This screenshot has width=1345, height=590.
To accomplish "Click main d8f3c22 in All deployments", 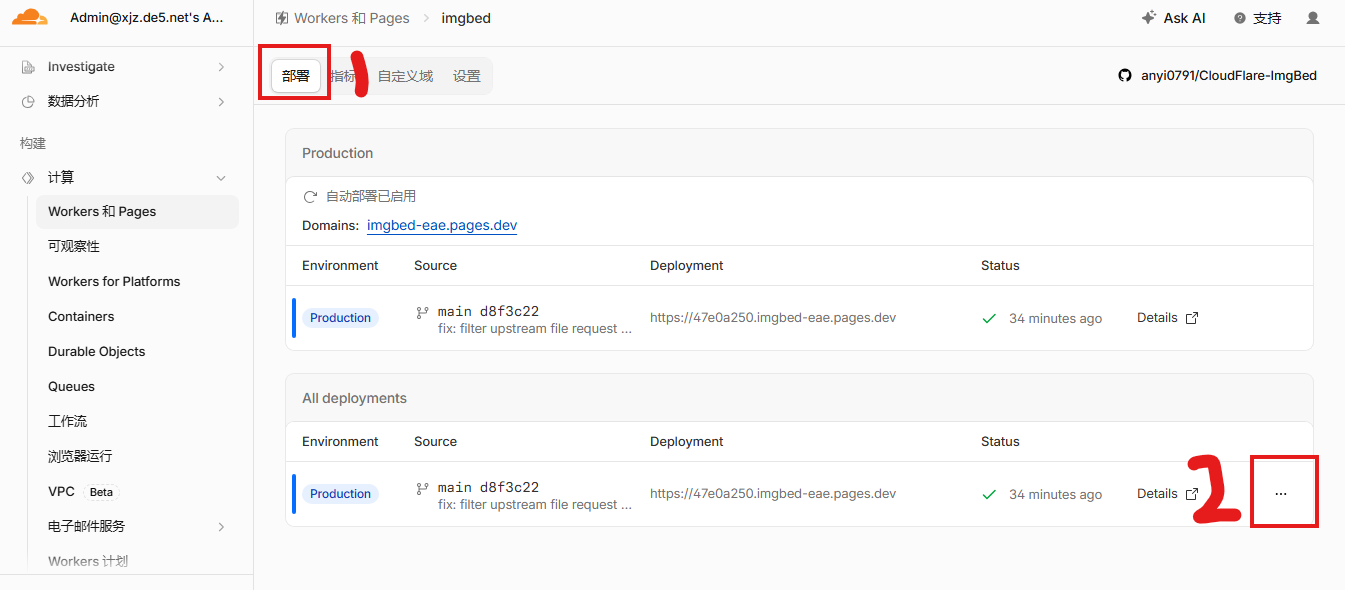I will (488, 488).
